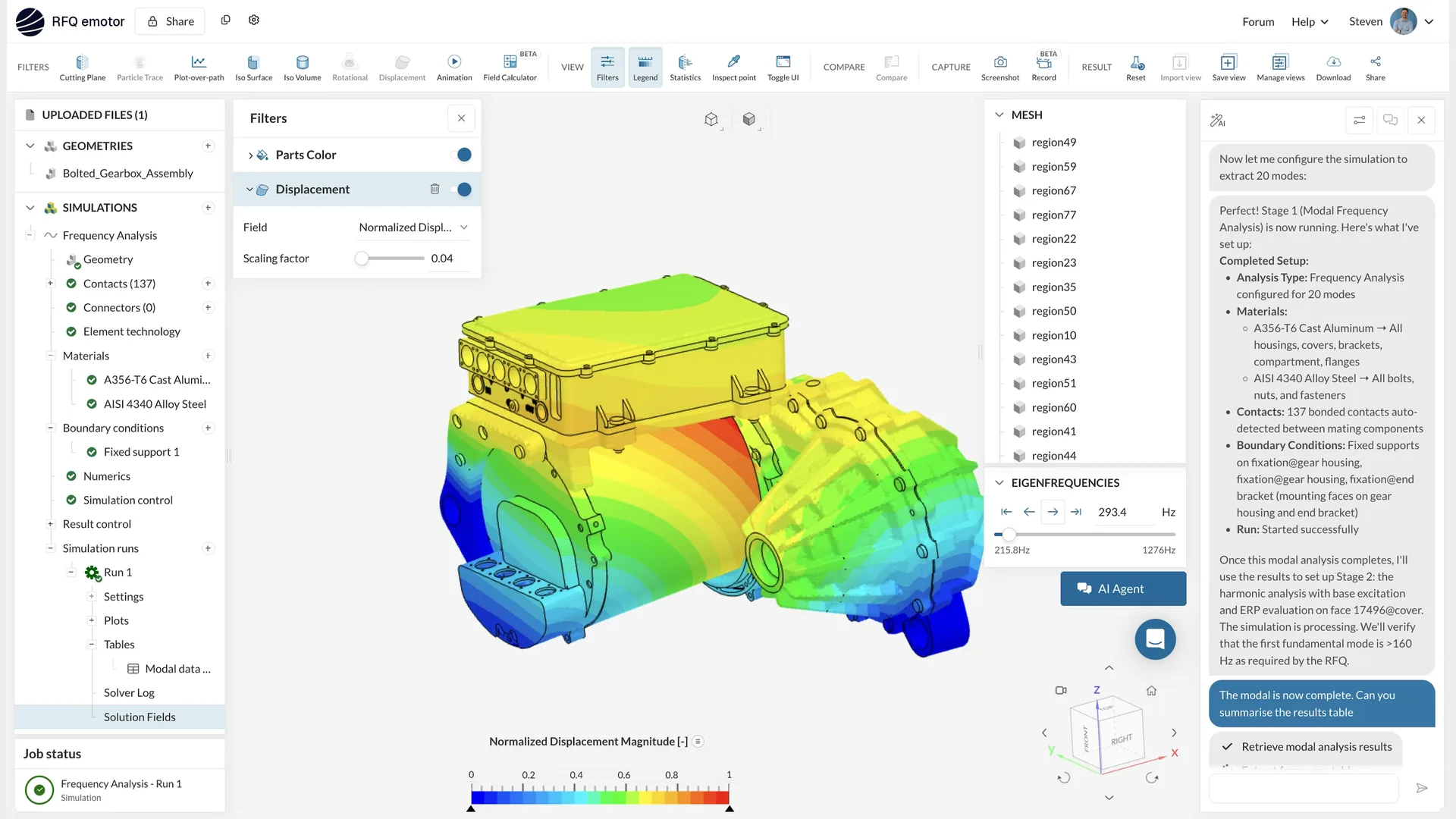Screen dimensions: 1456x819
Task: Jump to the first eigenfrequency
Action: point(1006,512)
